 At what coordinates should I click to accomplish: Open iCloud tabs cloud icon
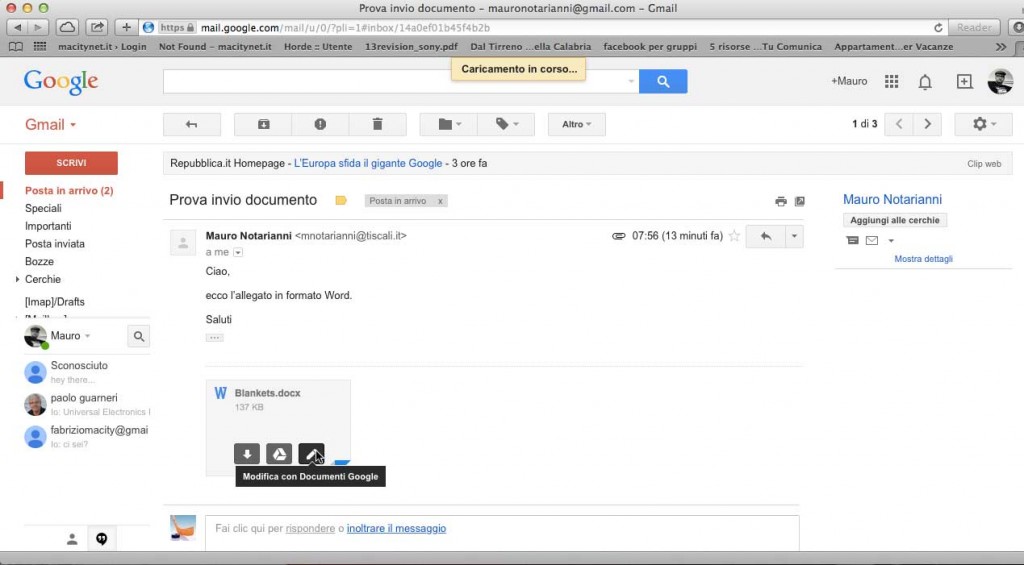[67, 27]
